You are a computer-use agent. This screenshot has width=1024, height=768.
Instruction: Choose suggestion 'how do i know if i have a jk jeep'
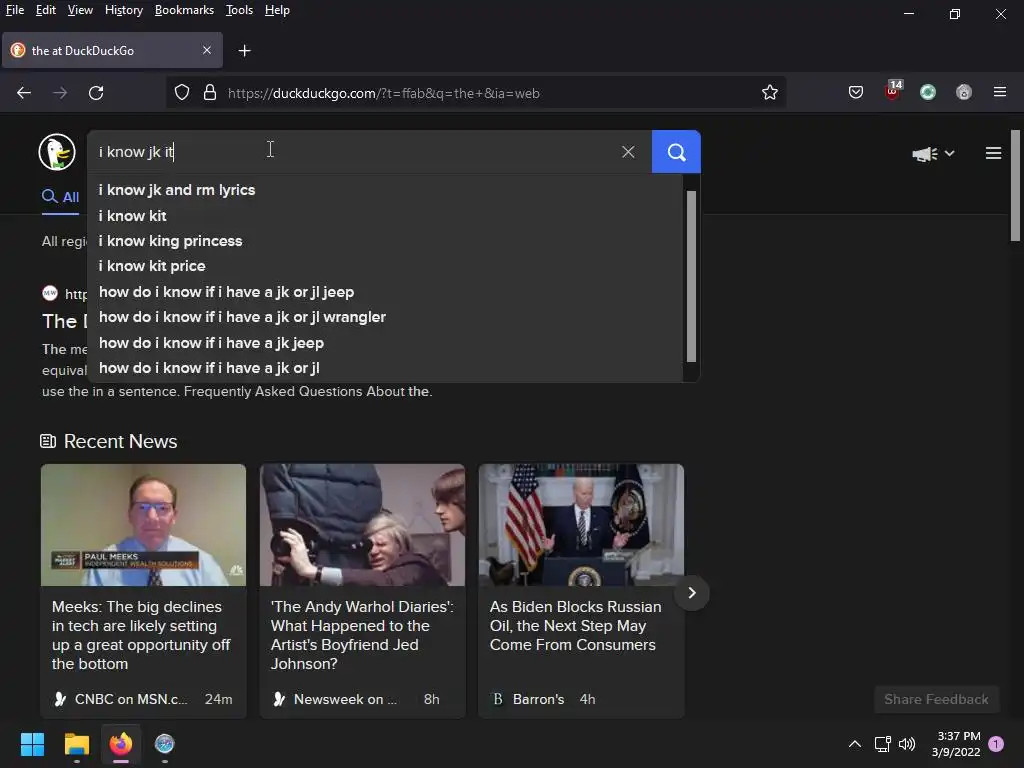click(x=385, y=343)
